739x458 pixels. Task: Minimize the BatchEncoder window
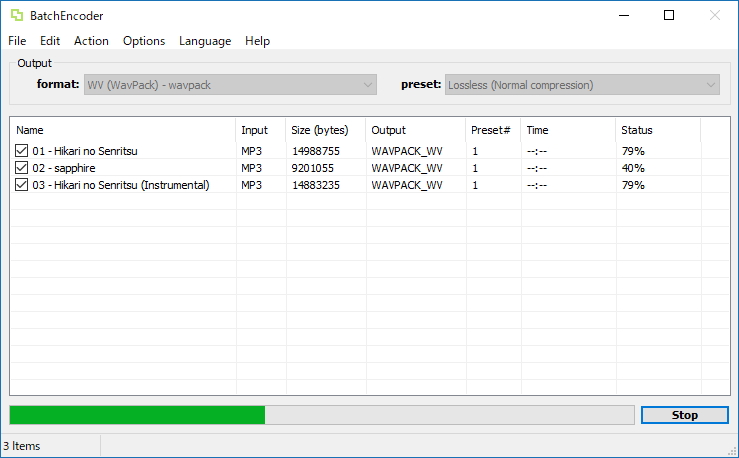tap(624, 16)
